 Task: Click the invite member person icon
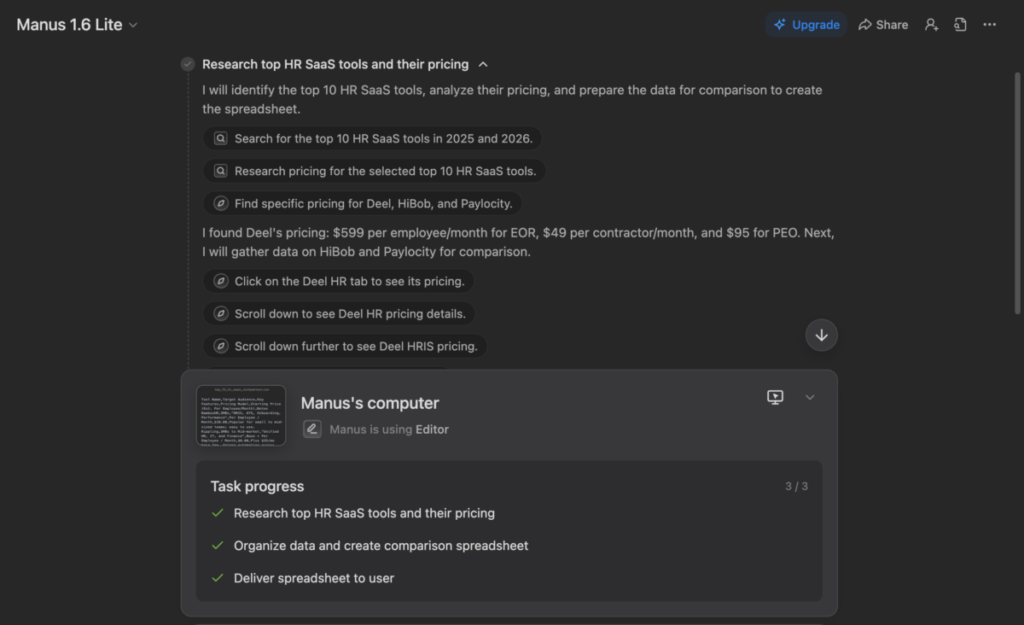point(931,24)
